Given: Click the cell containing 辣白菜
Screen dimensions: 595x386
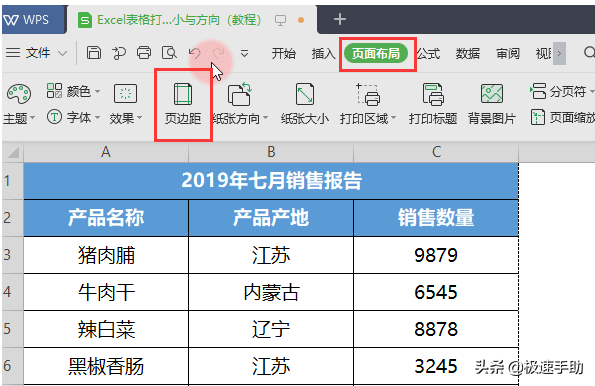Looking at the screenshot, I should point(106,329).
